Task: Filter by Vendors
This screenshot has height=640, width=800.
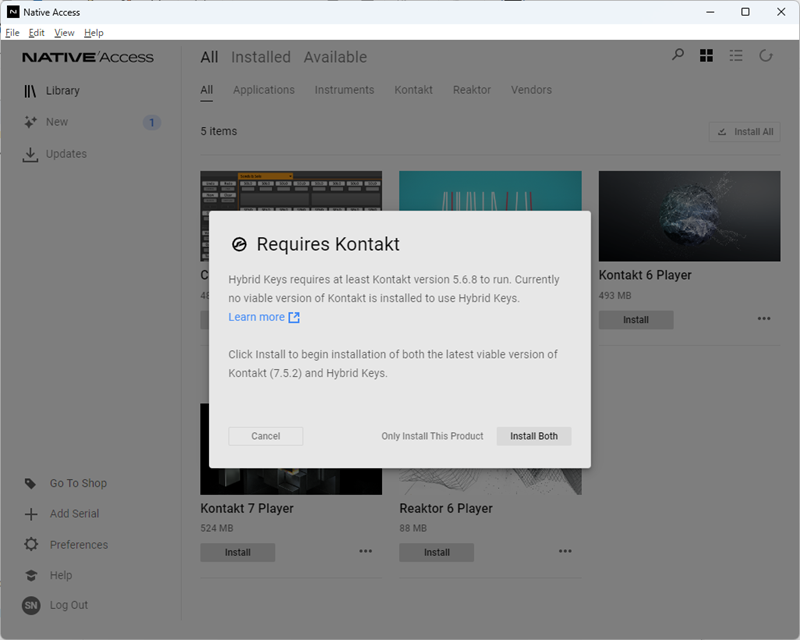Action: 531,90
